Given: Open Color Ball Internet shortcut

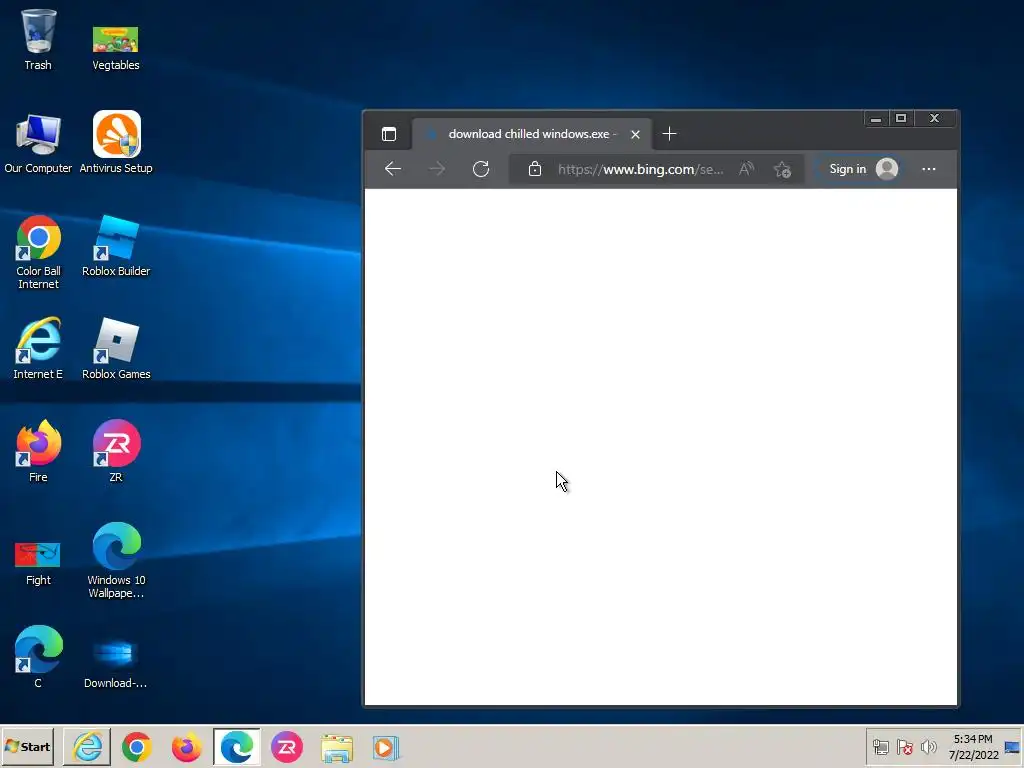Looking at the screenshot, I should pos(39,251).
